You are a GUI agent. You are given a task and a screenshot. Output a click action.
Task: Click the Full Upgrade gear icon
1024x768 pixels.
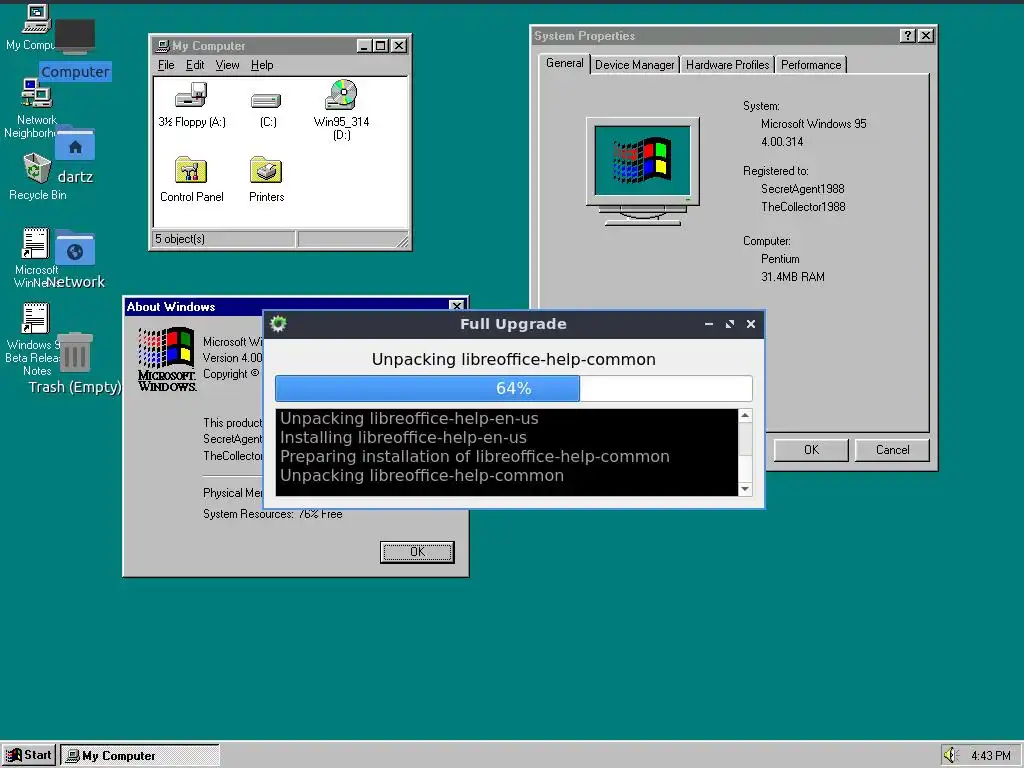click(x=278, y=324)
